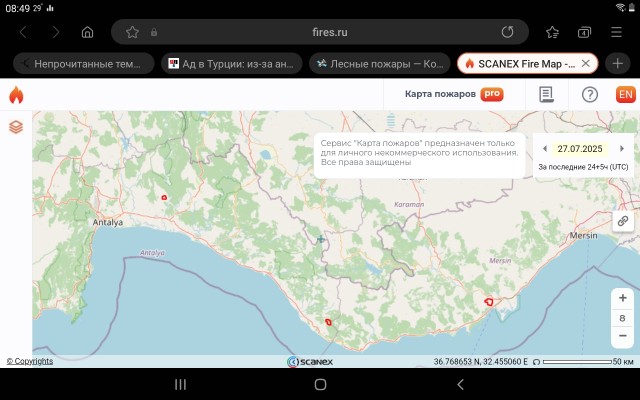The height and width of the screenshot is (400, 640).
Task: Open browser hamburger menu
Action: pyautogui.click(x=616, y=32)
